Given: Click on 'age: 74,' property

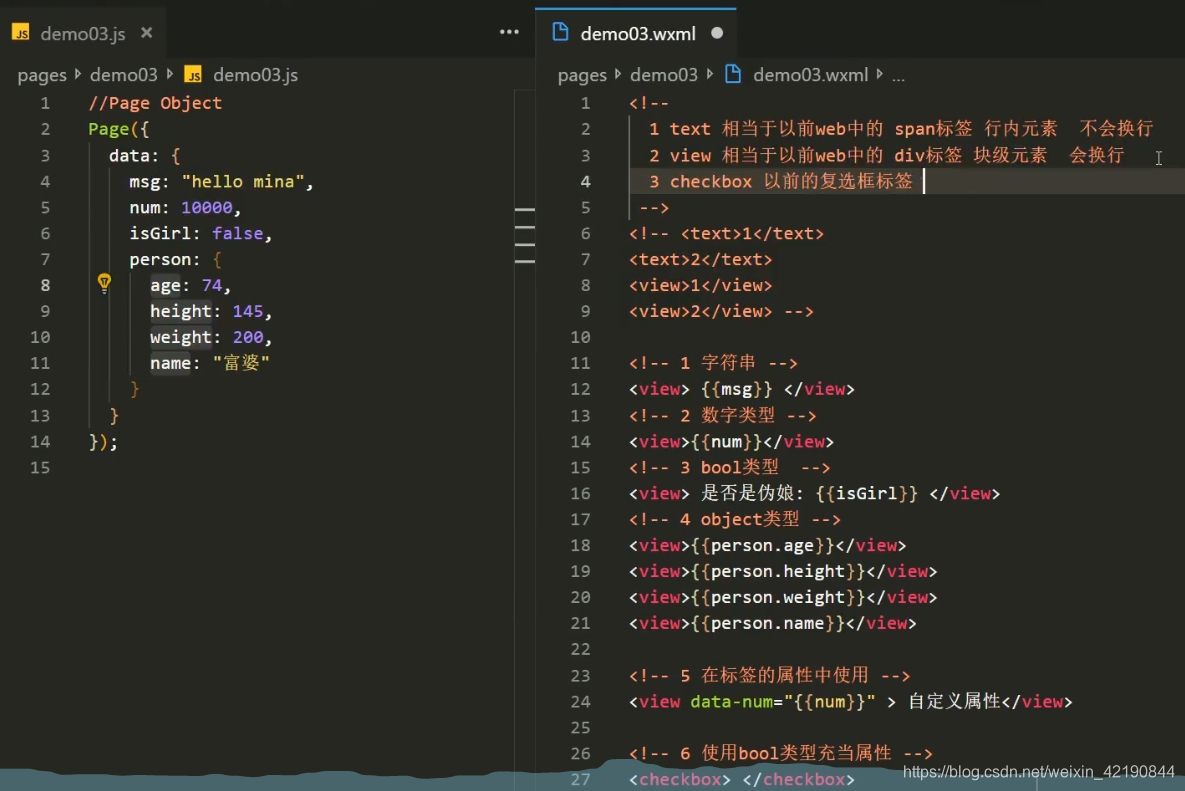Looking at the screenshot, I should [190, 285].
